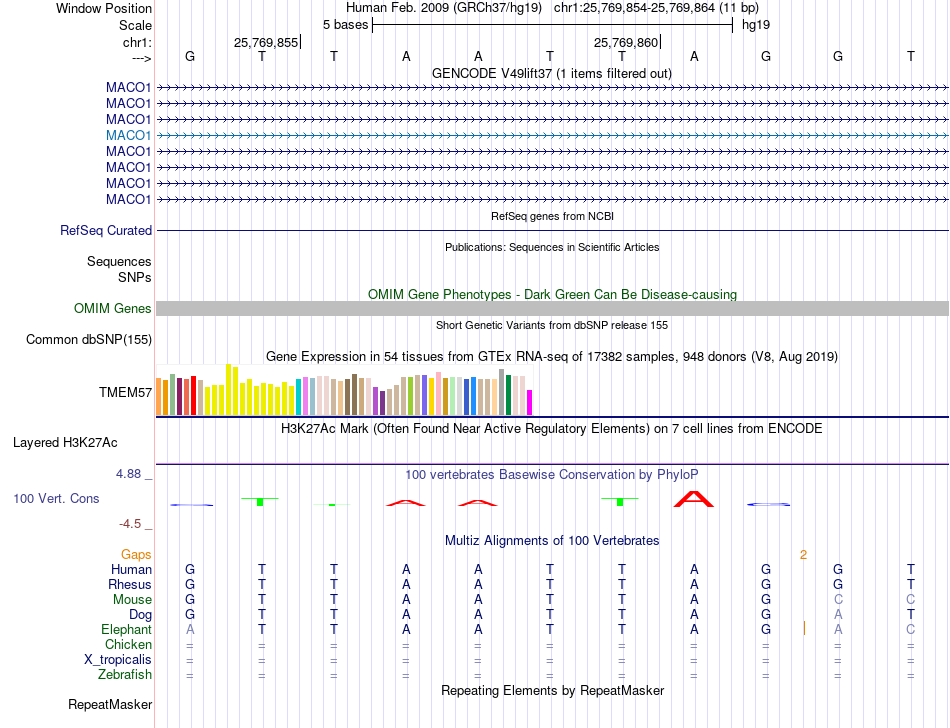Click the Layered H3K27Ac track label
950x728 pixels.
pyautogui.click(x=65, y=443)
